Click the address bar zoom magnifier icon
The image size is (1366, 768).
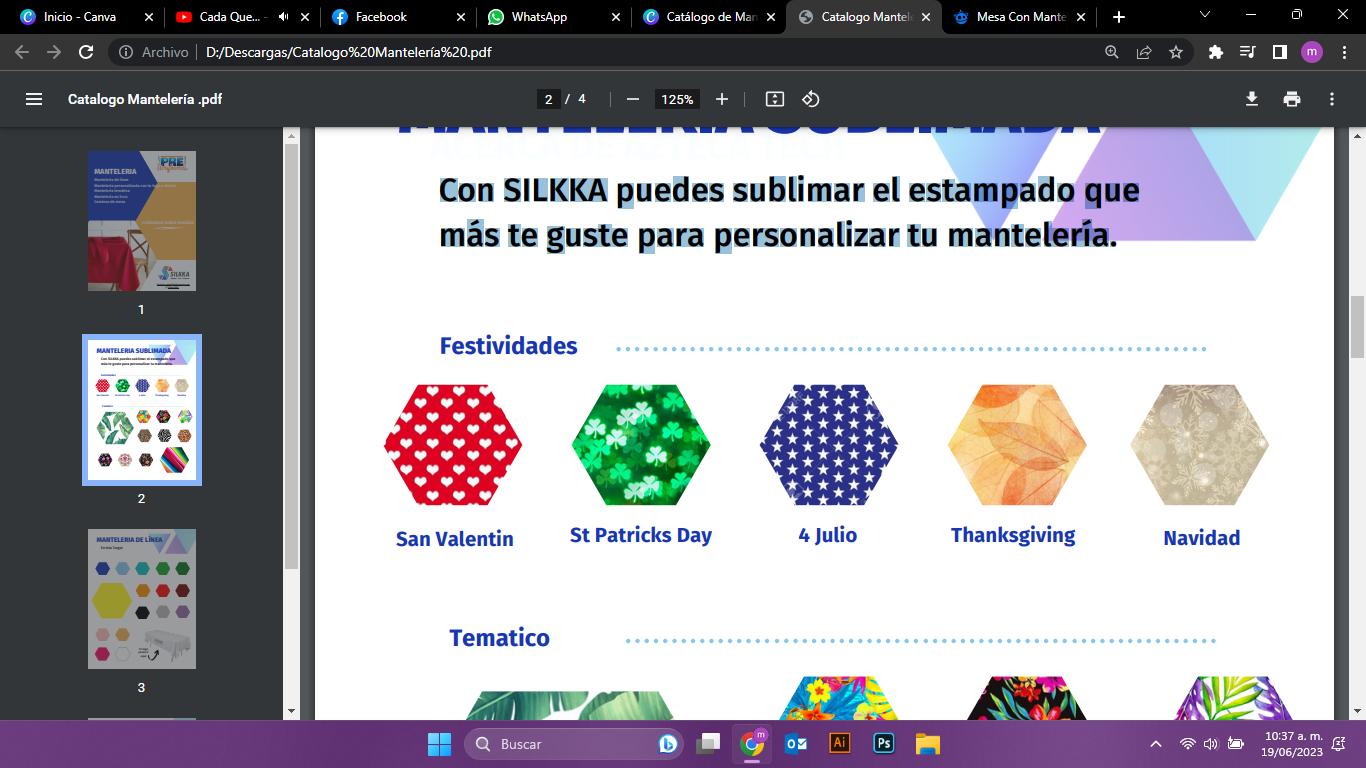[x=1111, y=52]
